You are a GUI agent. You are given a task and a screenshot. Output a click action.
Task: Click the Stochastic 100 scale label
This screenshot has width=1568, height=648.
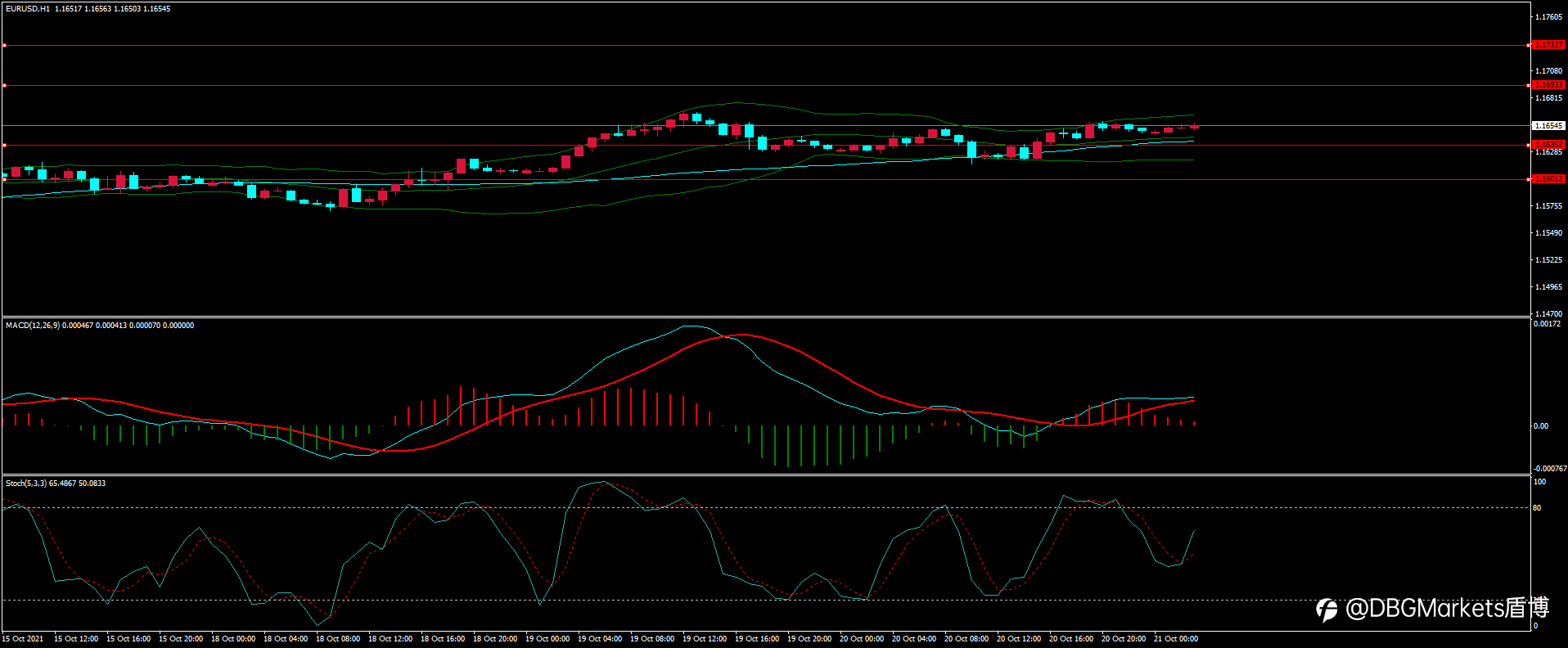point(1539,482)
